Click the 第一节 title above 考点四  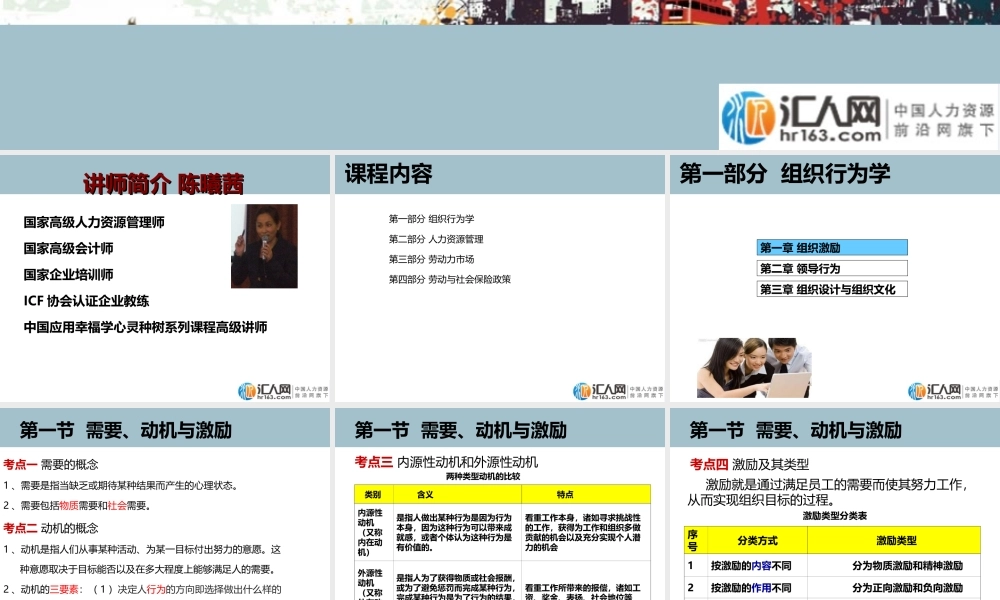[795, 430]
